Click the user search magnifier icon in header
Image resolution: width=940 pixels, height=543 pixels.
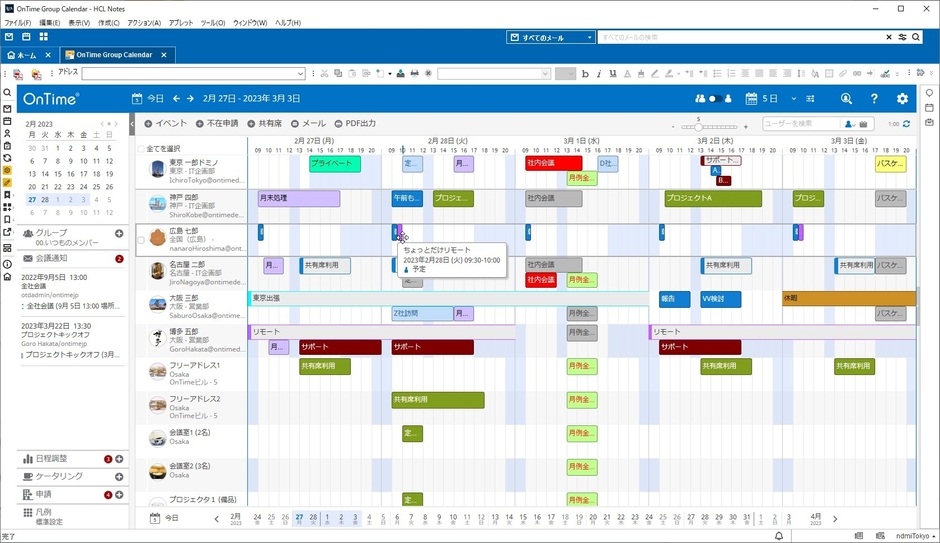pyautogui.click(x=846, y=99)
